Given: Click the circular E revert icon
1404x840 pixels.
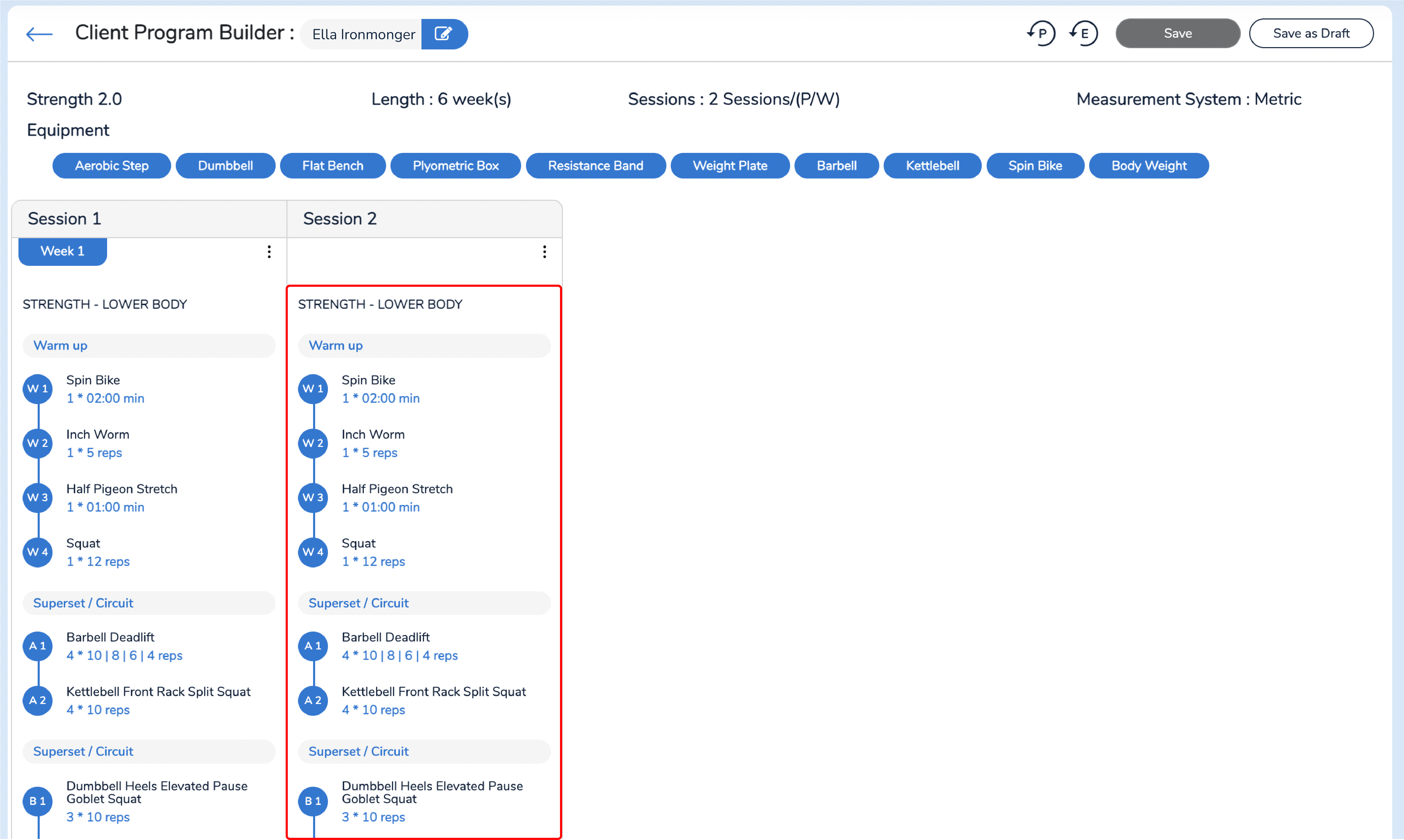Looking at the screenshot, I should point(1083,33).
